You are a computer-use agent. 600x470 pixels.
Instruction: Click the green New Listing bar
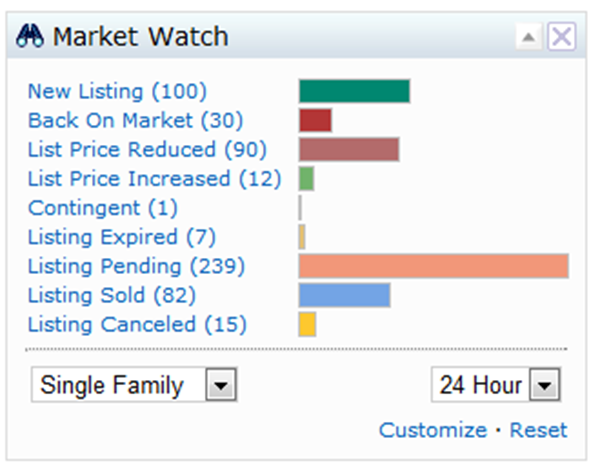click(354, 91)
